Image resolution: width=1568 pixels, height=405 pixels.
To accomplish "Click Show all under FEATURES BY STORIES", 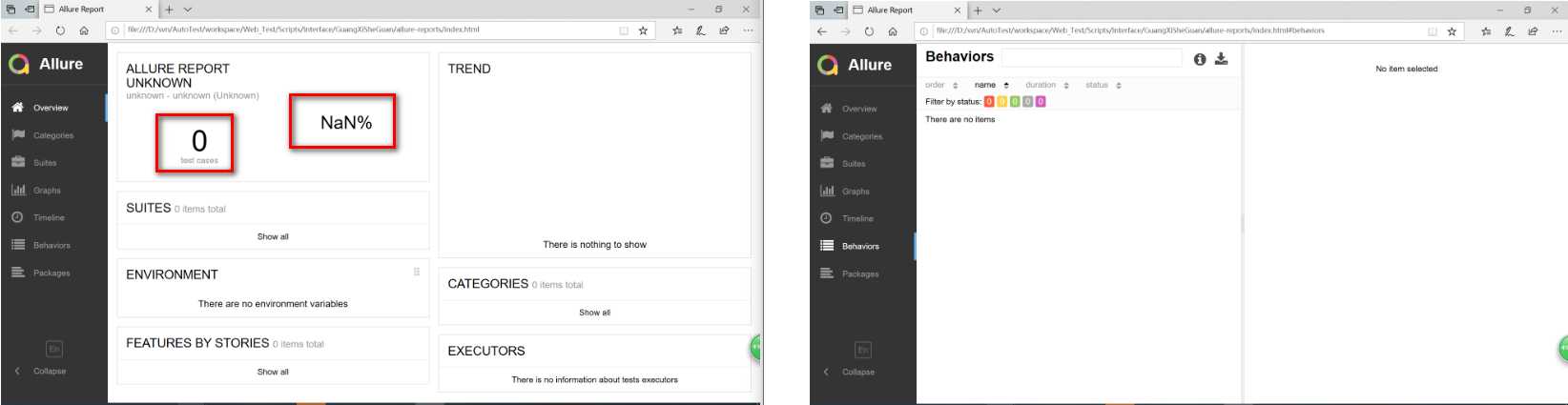I will [x=273, y=372].
